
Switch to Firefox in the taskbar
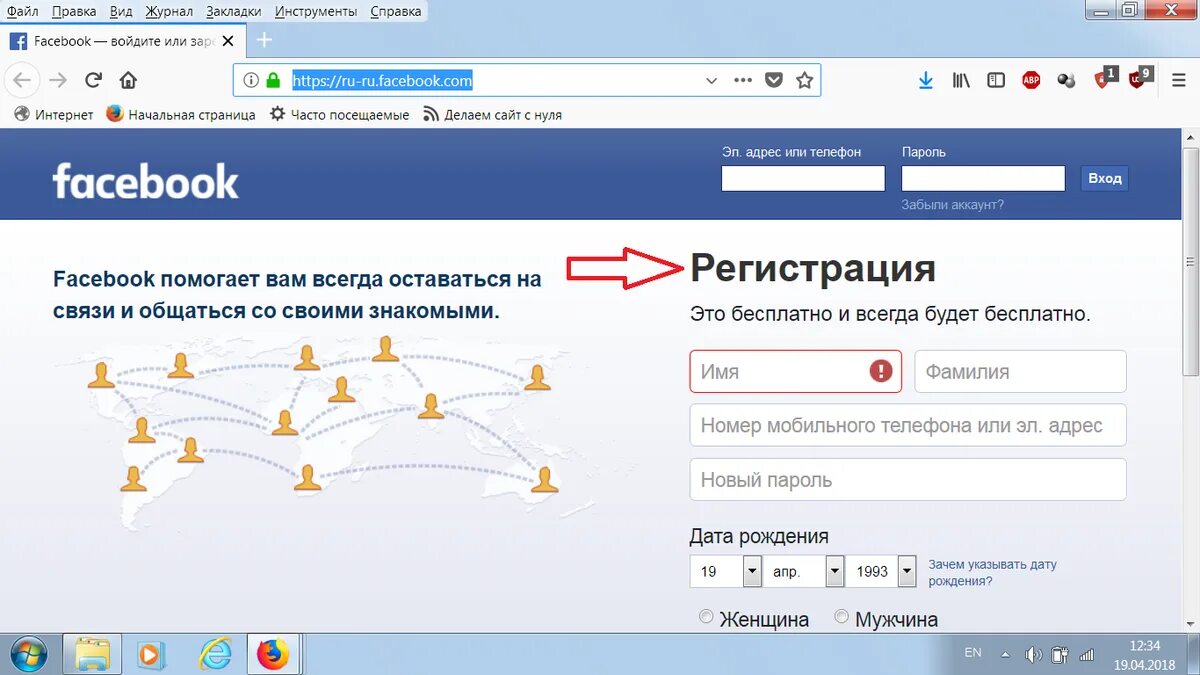pos(272,654)
